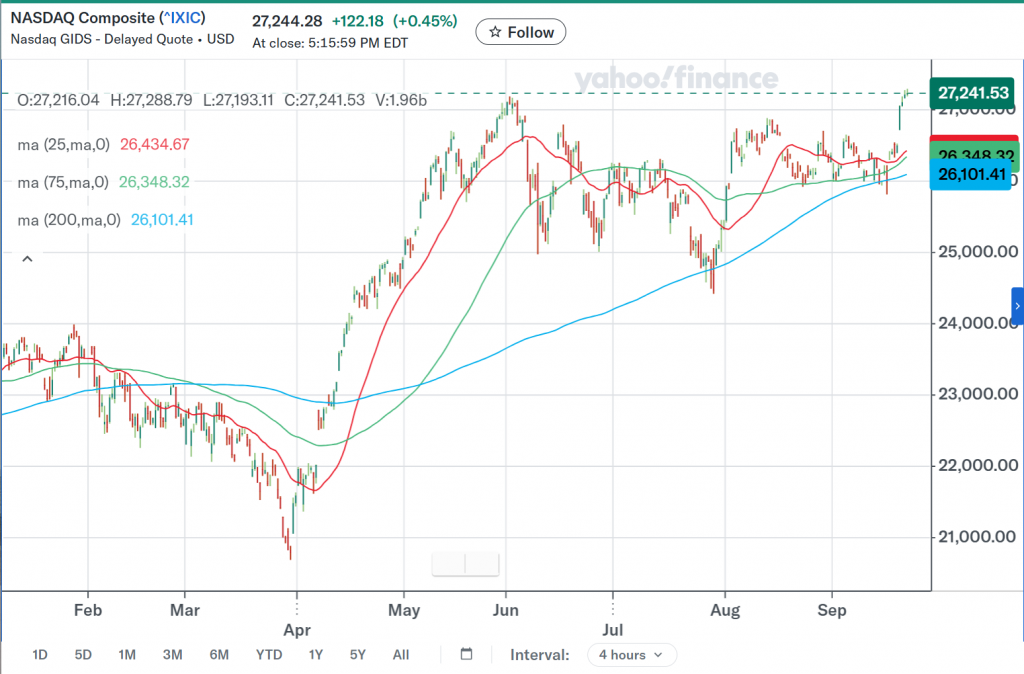The height and width of the screenshot is (674, 1024).
Task: Switch to the 1M range
Action: point(127,654)
